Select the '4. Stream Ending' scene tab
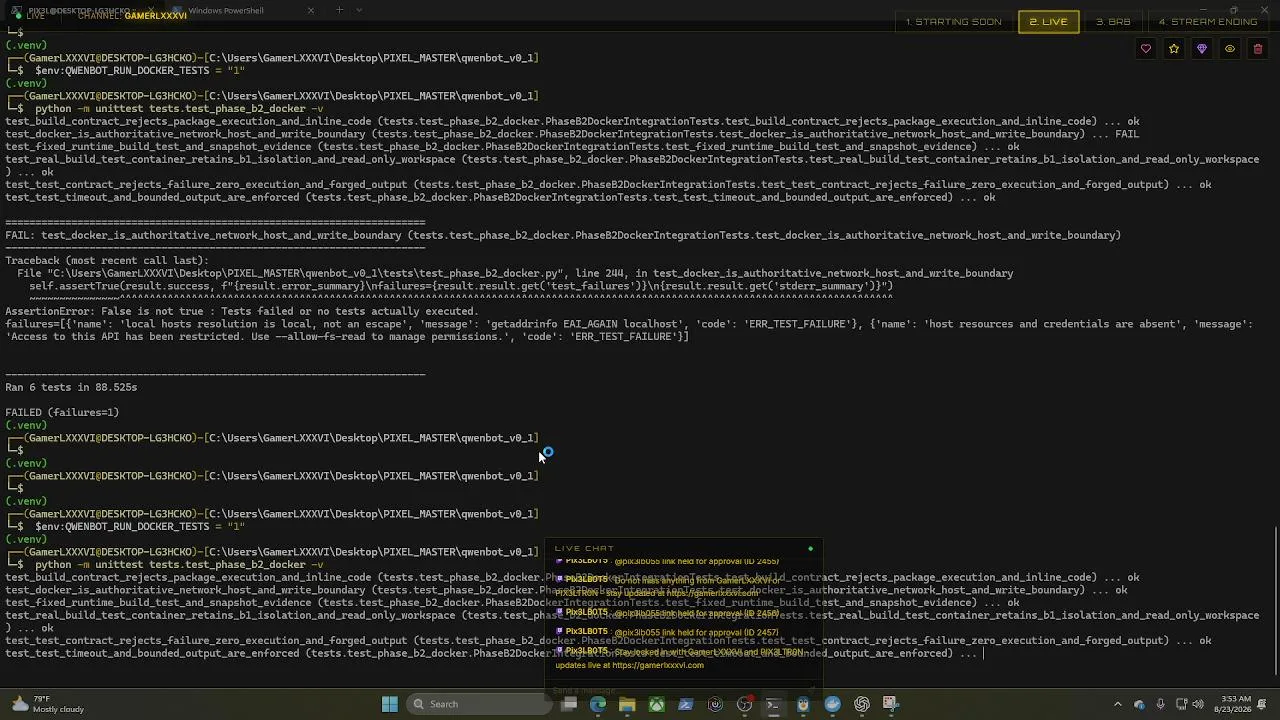The height and width of the screenshot is (720, 1280). click(1207, 22)
